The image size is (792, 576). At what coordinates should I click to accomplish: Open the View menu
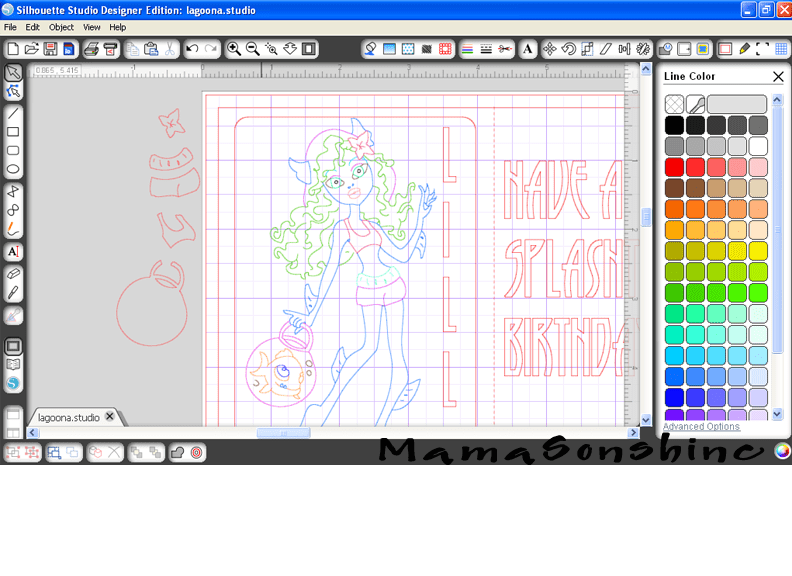[91, 27]
